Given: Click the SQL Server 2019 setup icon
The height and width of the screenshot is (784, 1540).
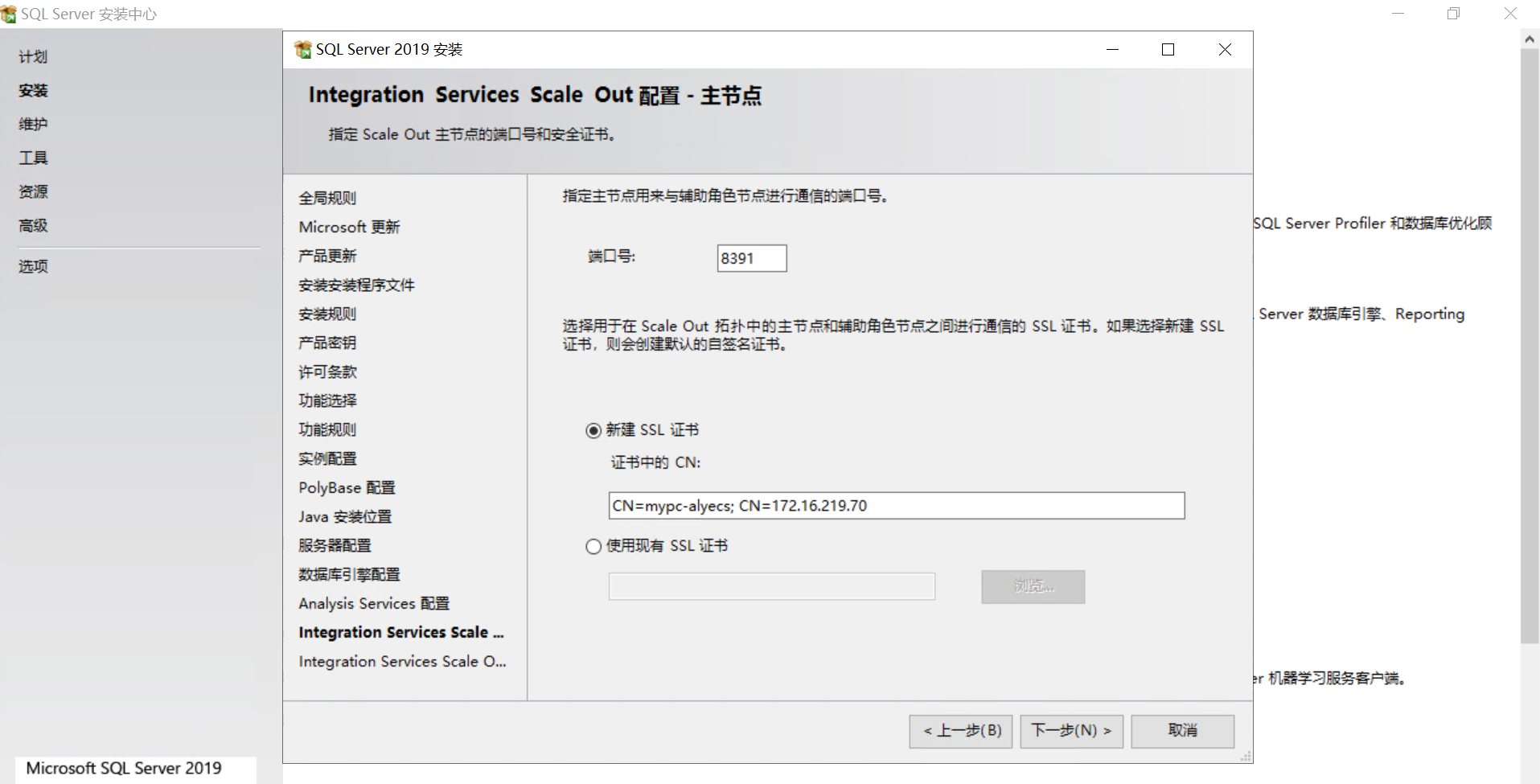Looking at the screenshot, I should point(303,50).
